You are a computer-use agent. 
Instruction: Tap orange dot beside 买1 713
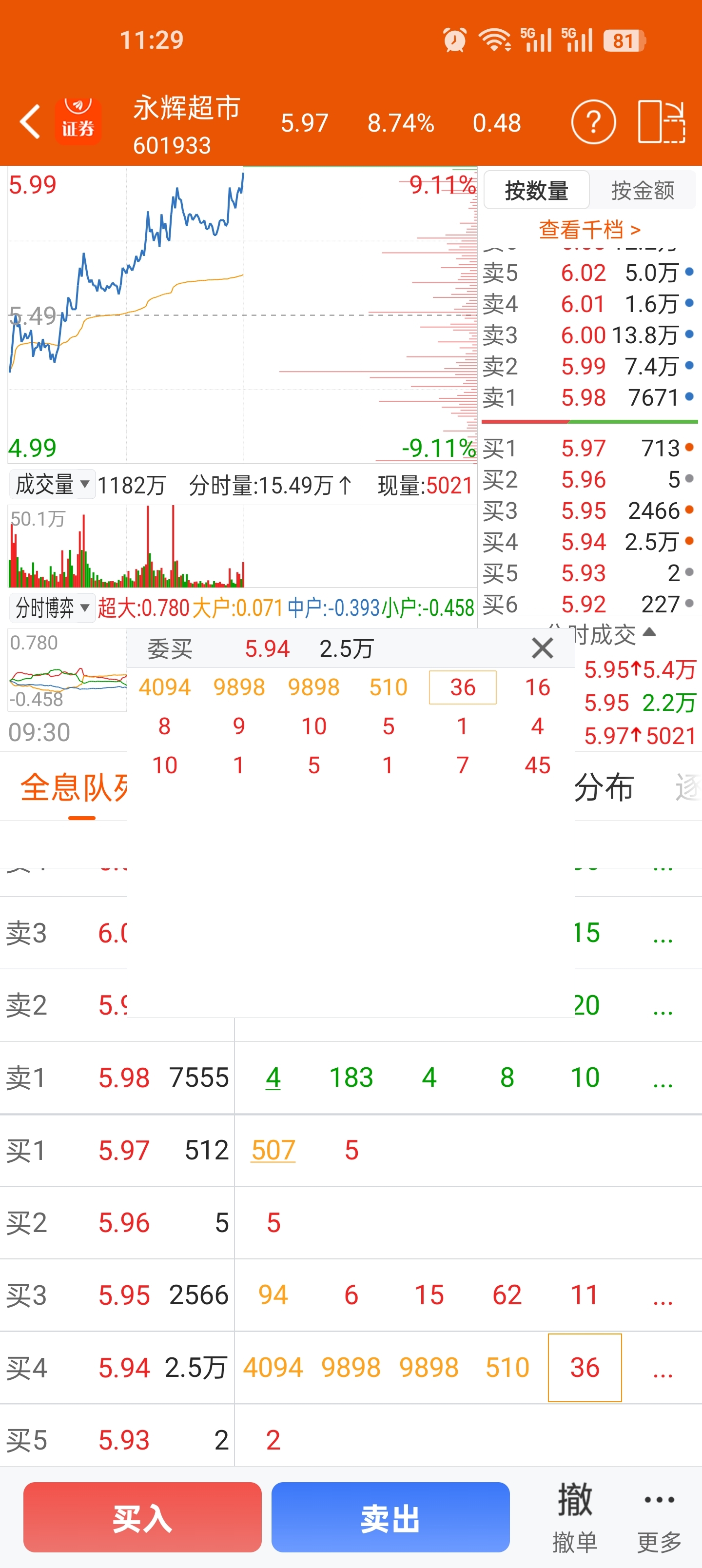coord(689,448)
